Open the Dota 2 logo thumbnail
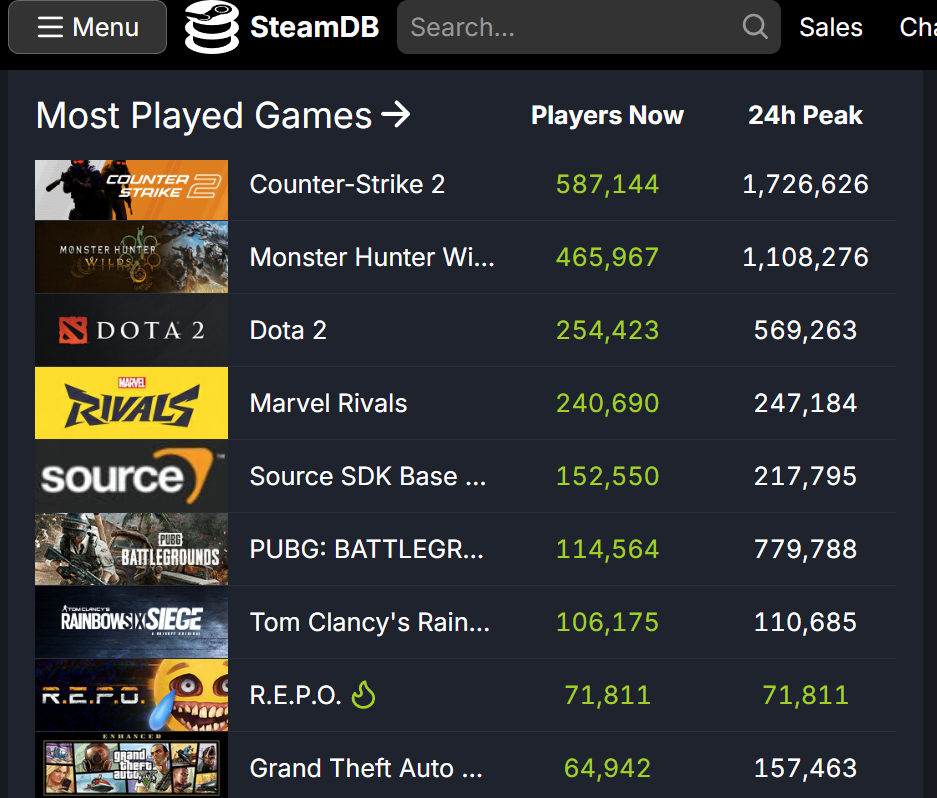Screen dimensions: 937x798 pos(131,330)
